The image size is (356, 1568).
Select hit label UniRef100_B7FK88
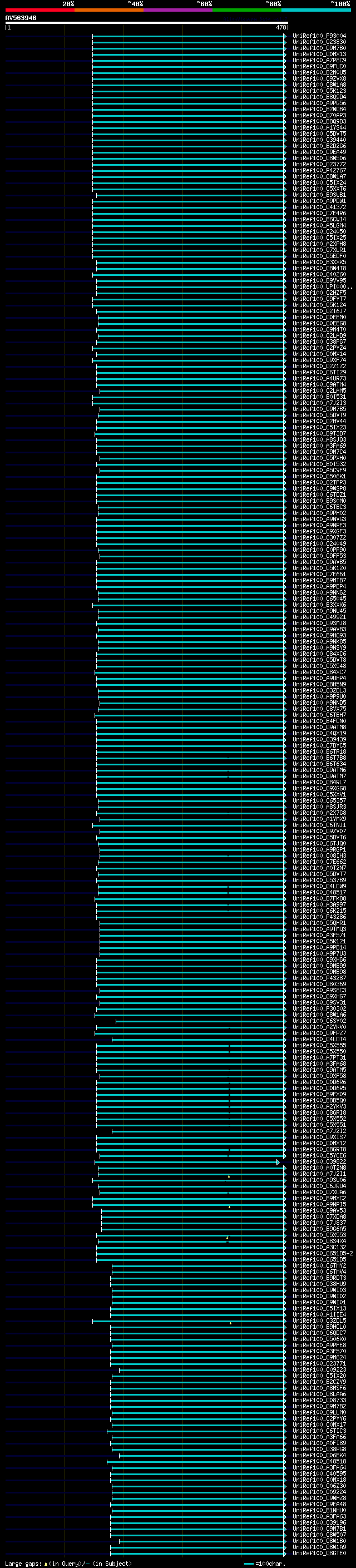click(x=319, y=898)
